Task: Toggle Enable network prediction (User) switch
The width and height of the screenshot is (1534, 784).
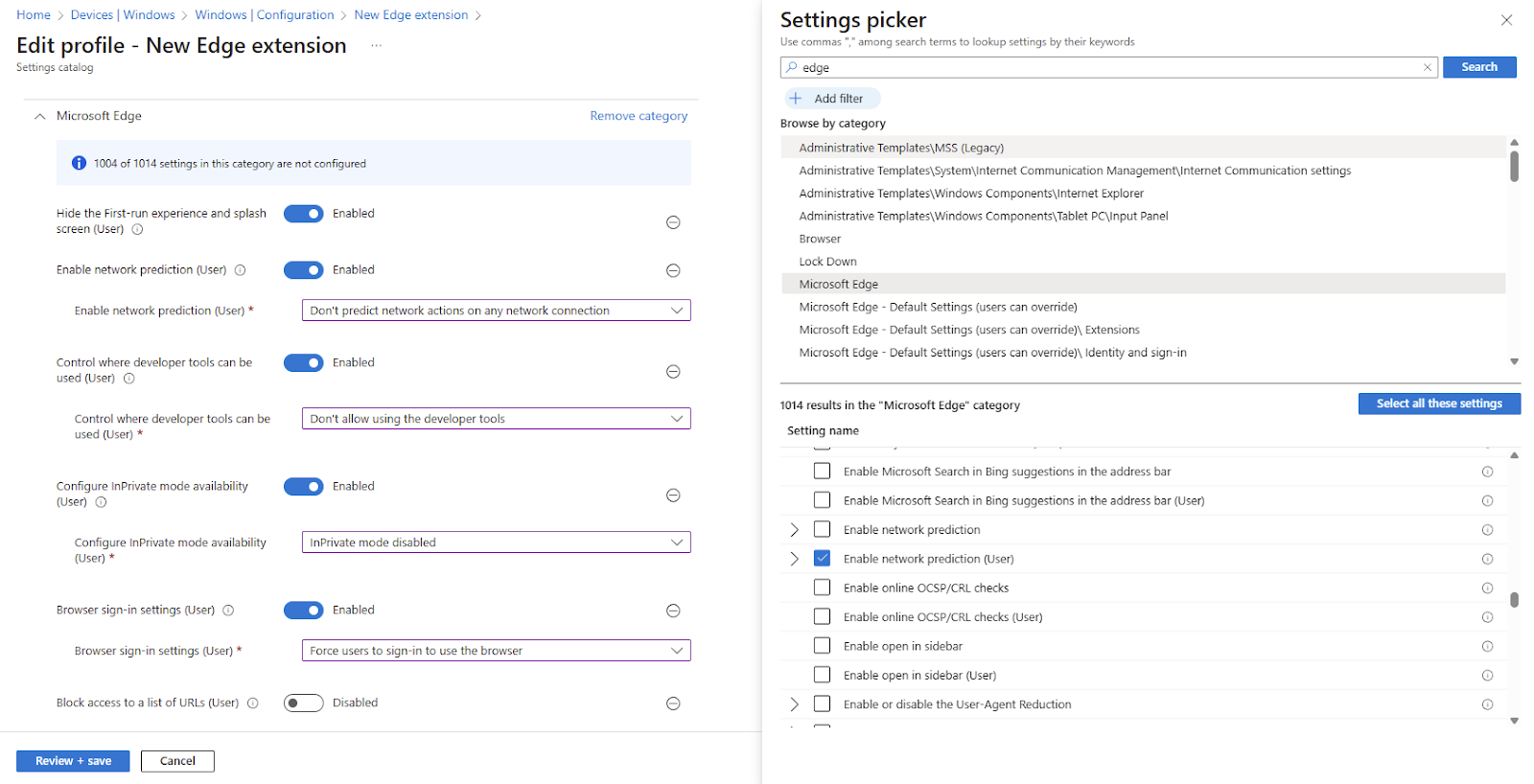Action: coord(304,270)
